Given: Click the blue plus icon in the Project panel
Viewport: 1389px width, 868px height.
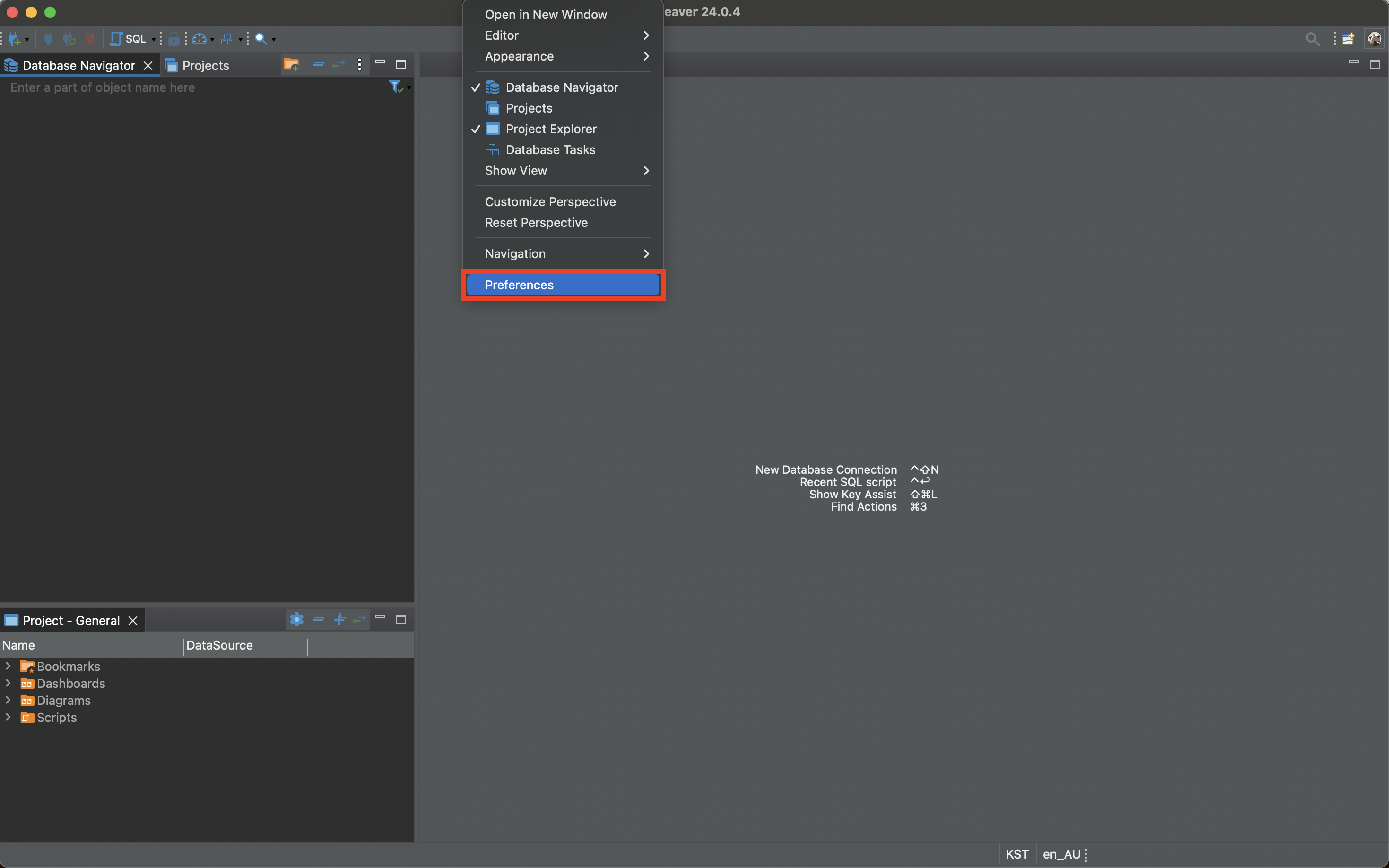Looking at the screenshot, I should (339, 619).
